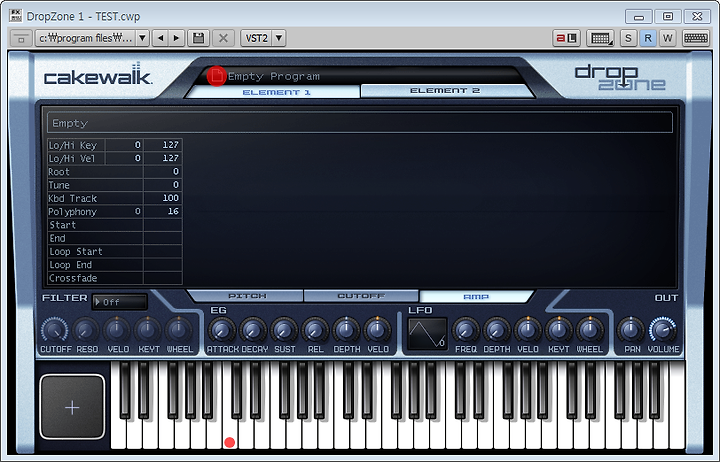
Task: Select the Pitch envelope tab
Action: (x=247, y=296)
